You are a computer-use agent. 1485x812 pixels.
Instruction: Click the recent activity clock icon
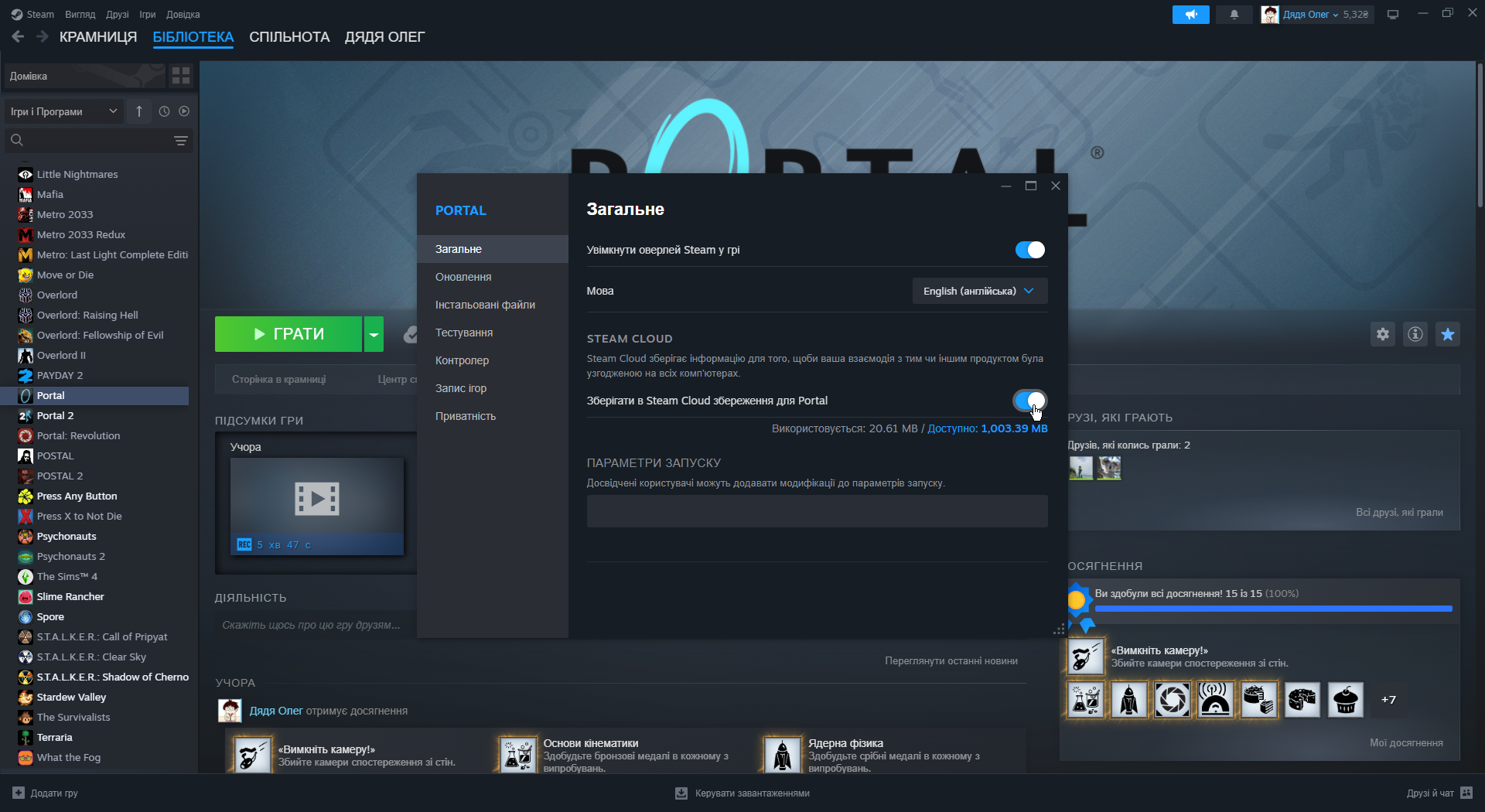click(x=164, y=111)
